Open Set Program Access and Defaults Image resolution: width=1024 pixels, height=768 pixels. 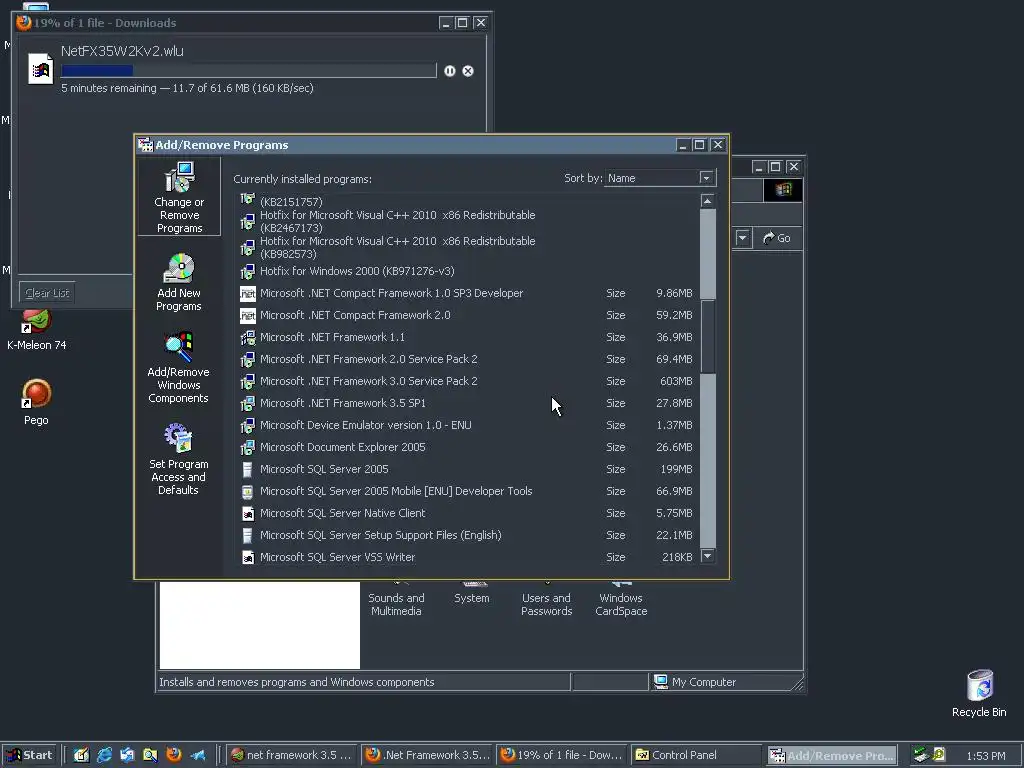pyautogui.click(x=178, y=459)
